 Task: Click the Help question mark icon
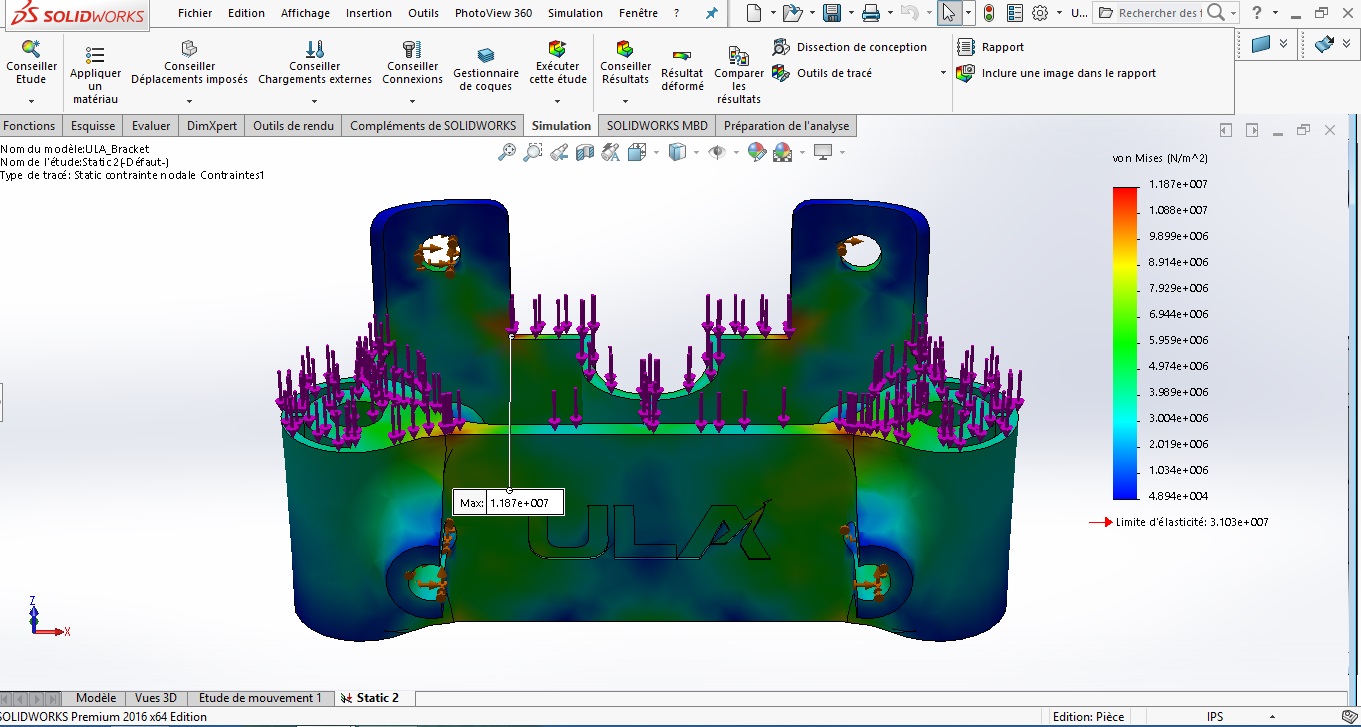tap(1257, 13)
